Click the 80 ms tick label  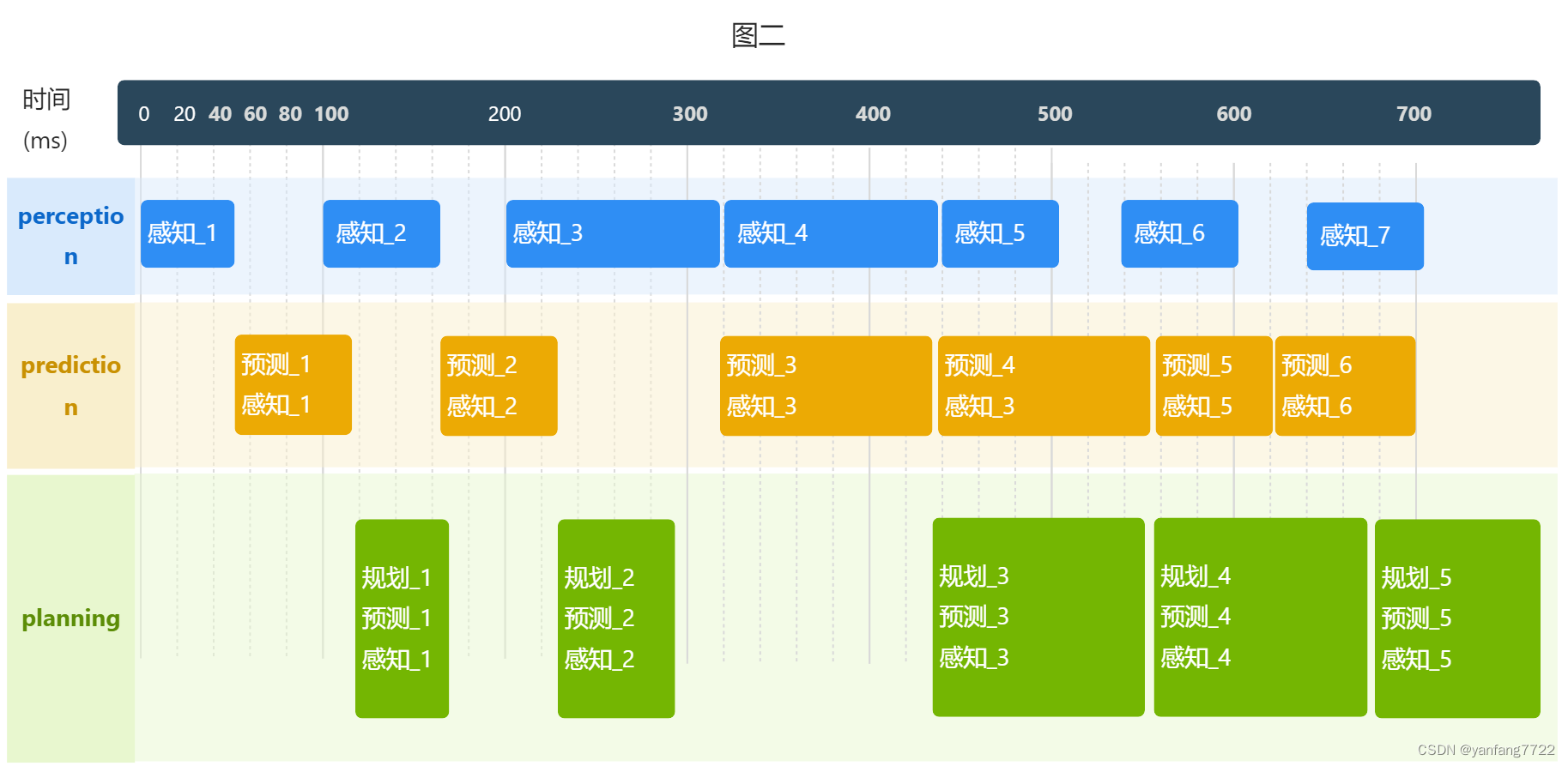pos(290,114)
